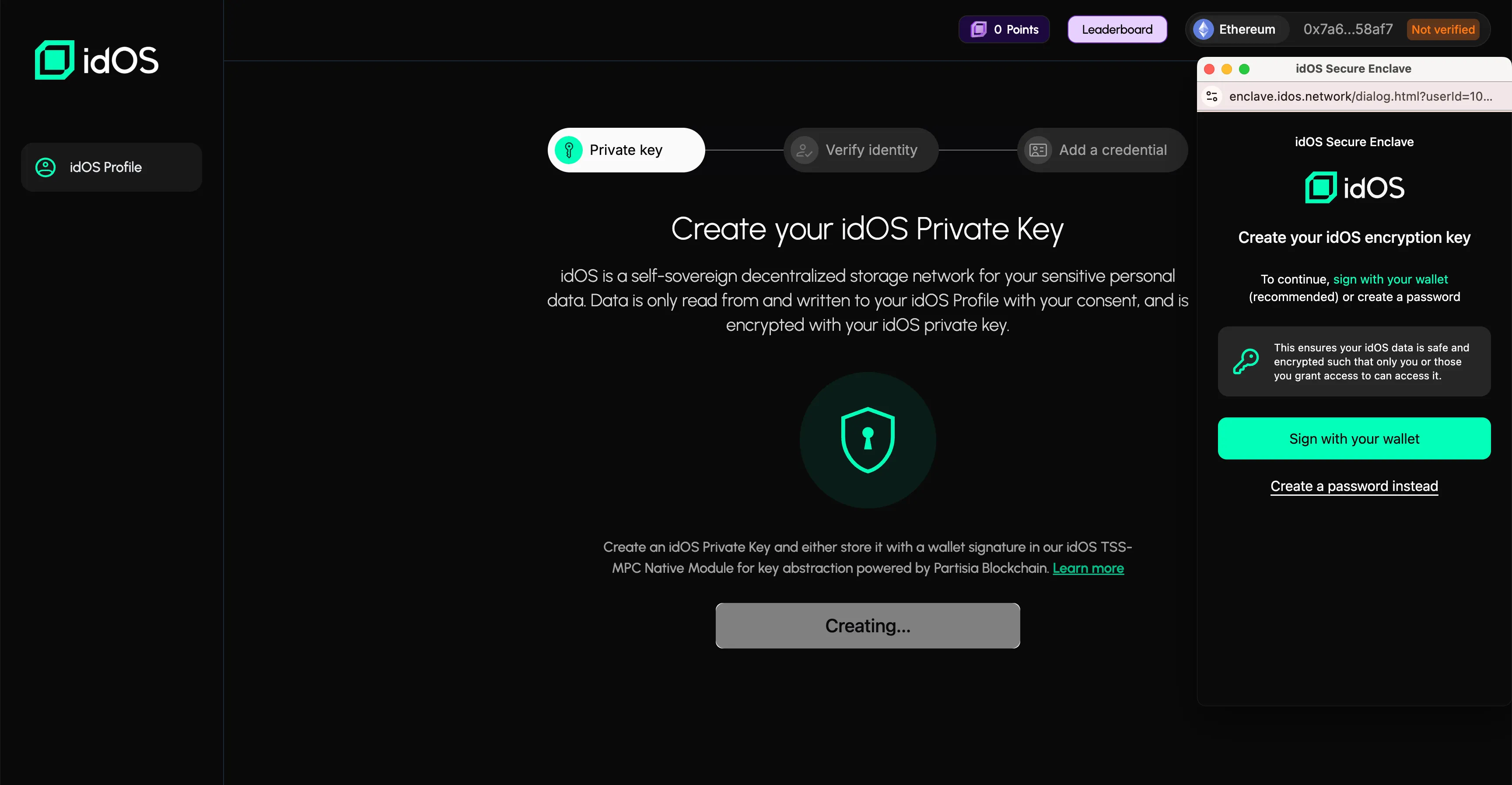Viewport: 1512px width, 785px height.
Task: Click the idOS logo in sidebar
Action: click(97, 60)
